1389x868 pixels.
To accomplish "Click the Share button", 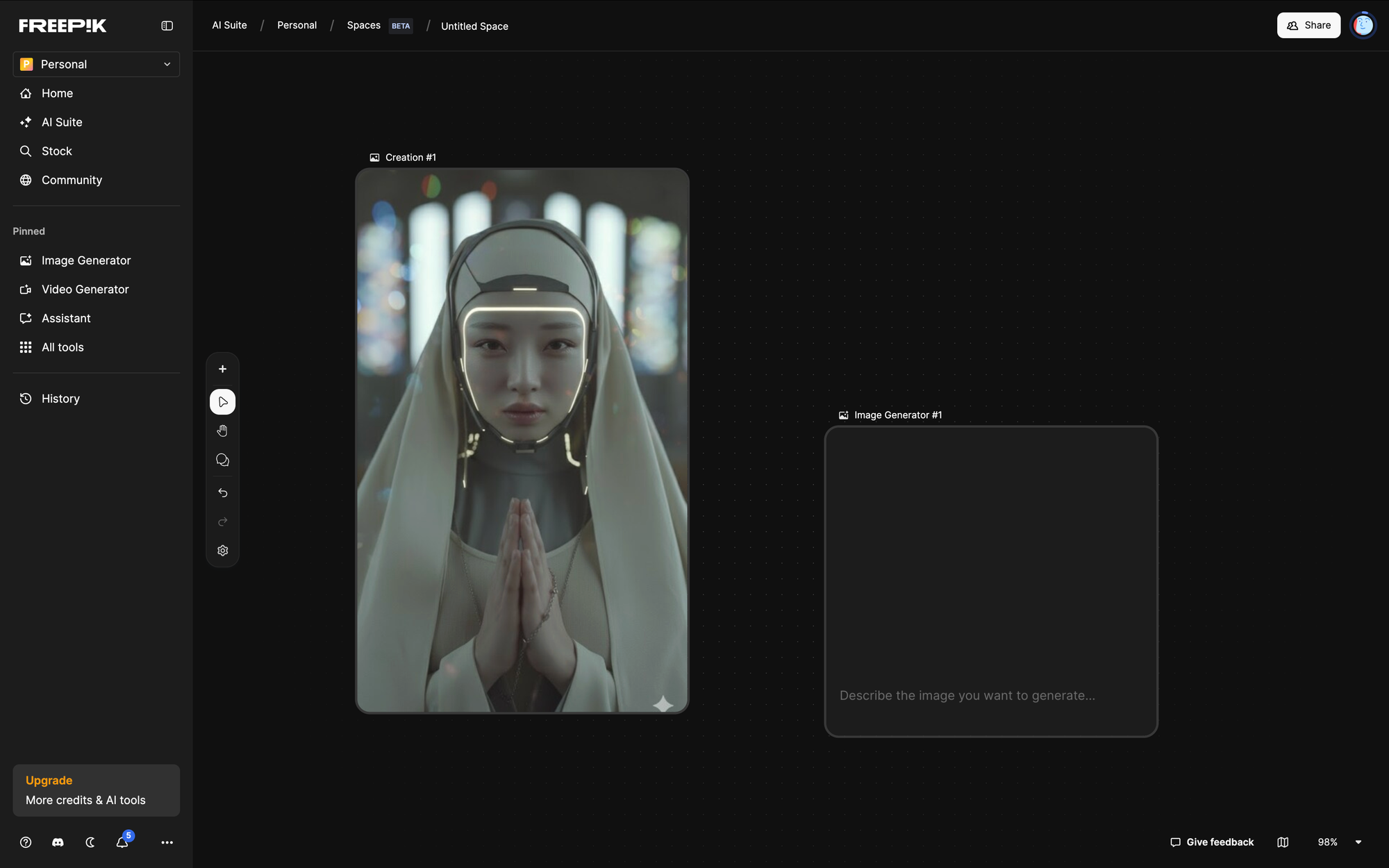I will [1308, 26].
